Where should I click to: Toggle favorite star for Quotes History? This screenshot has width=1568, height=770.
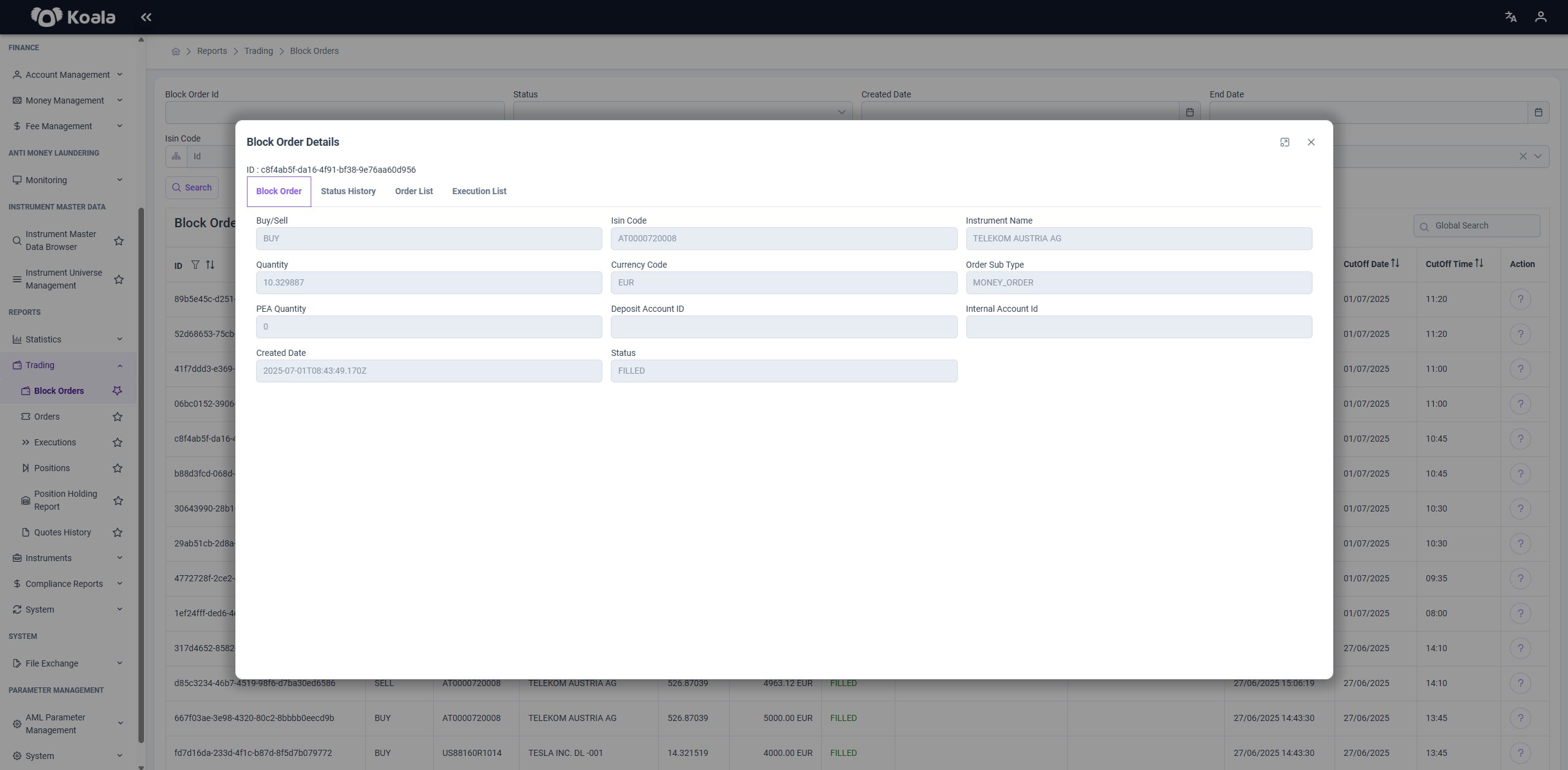(118, 532)
